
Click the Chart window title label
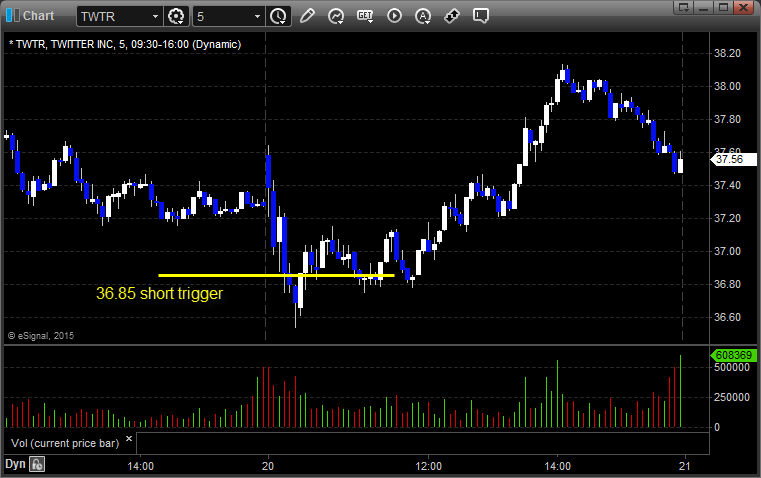coord(38,16)
